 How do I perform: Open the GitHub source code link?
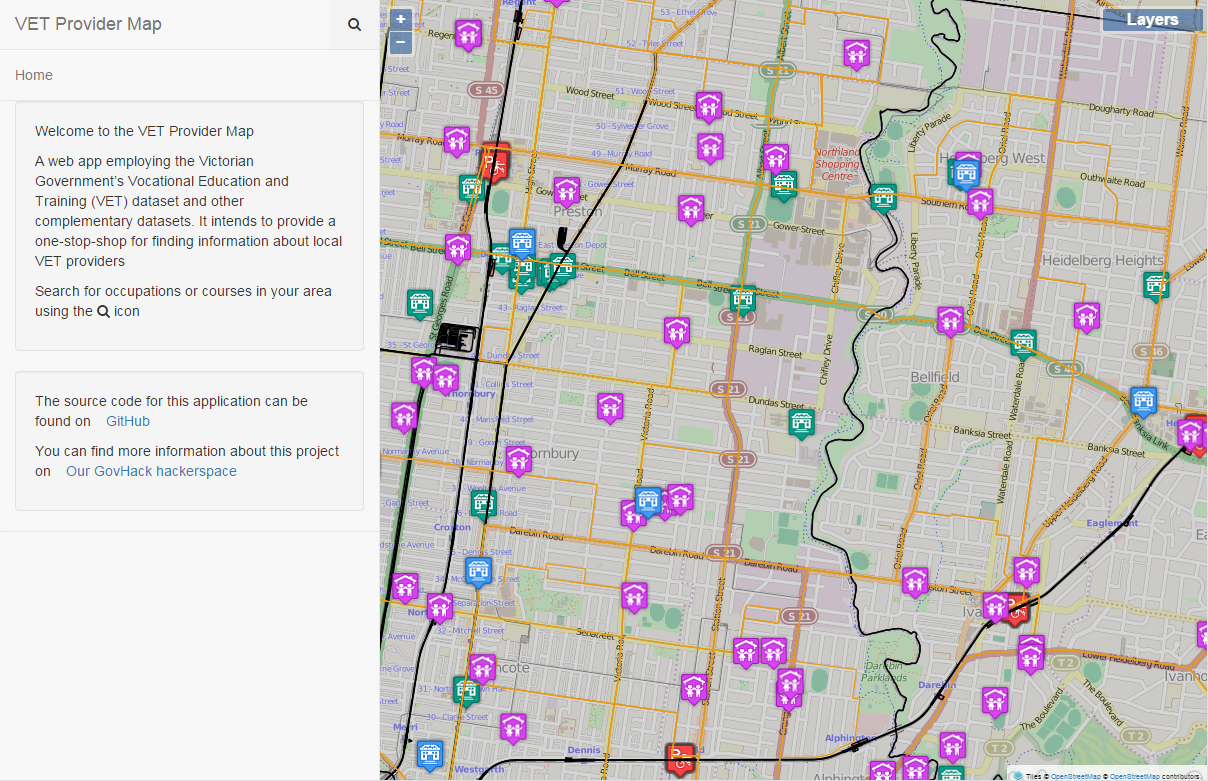point(128,421)
